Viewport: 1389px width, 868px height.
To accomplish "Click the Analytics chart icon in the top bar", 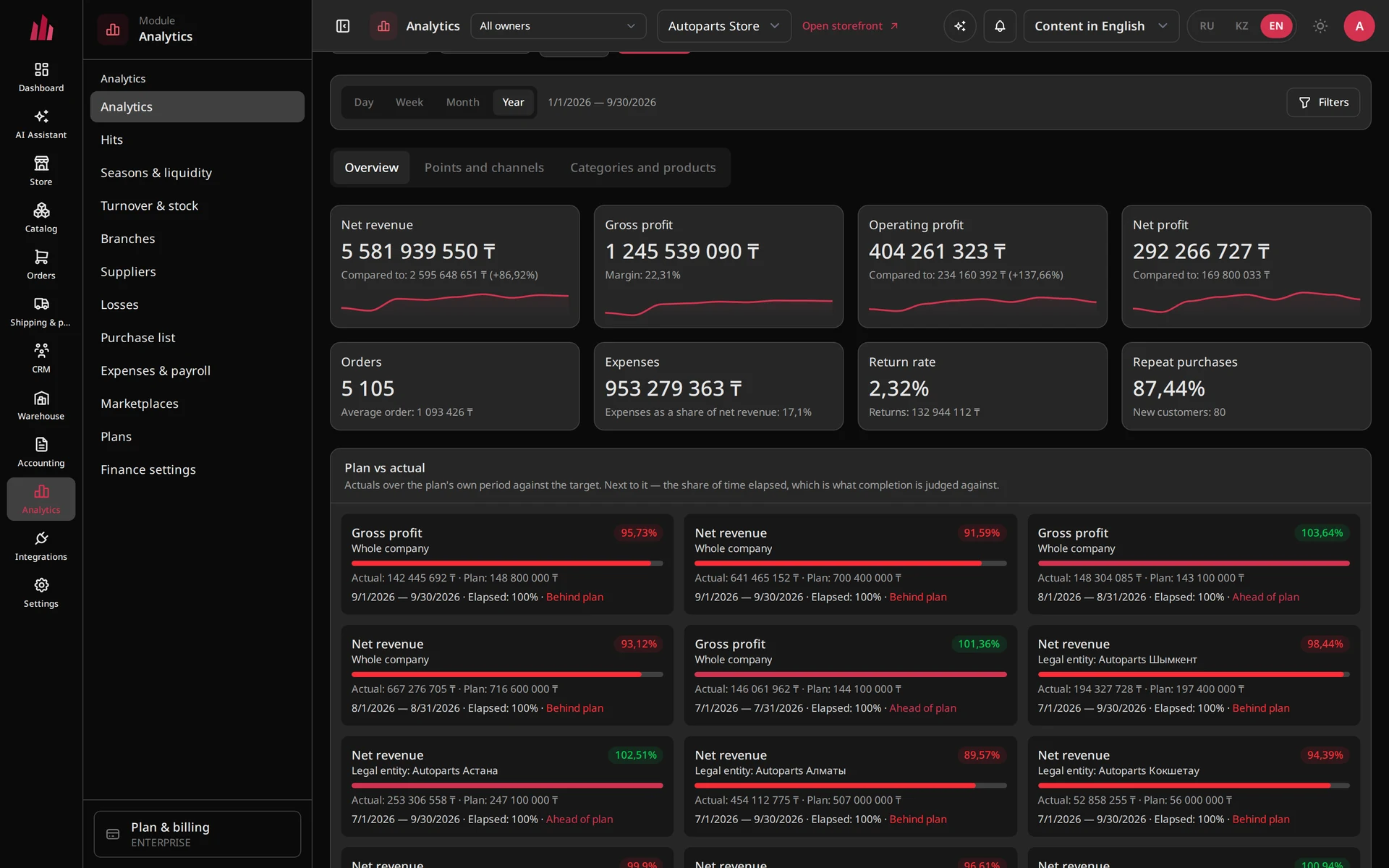I will pos(383,26).
